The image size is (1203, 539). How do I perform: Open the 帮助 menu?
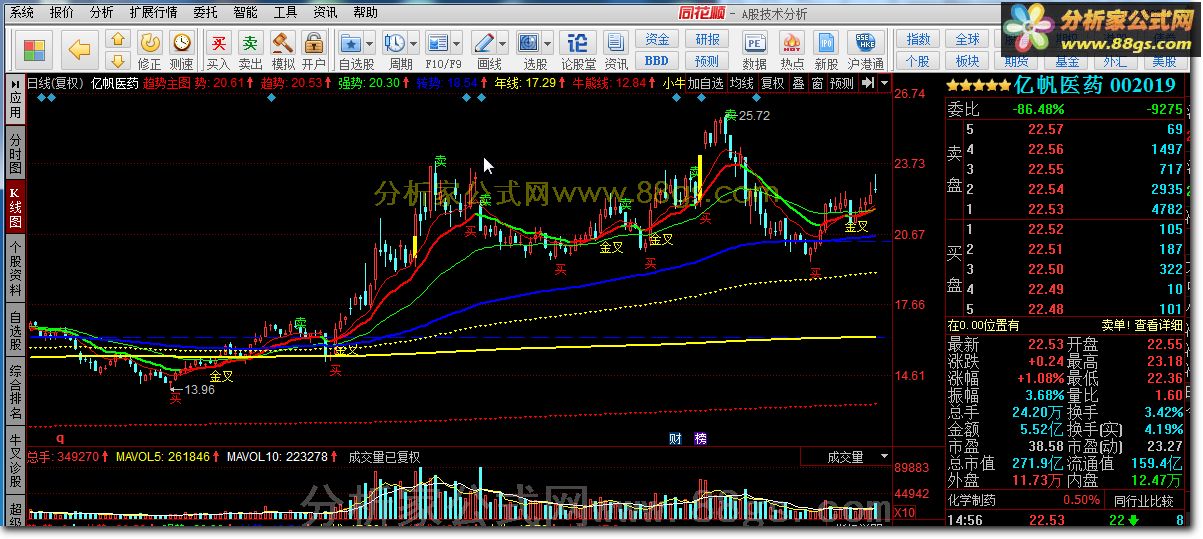[365, 12]
